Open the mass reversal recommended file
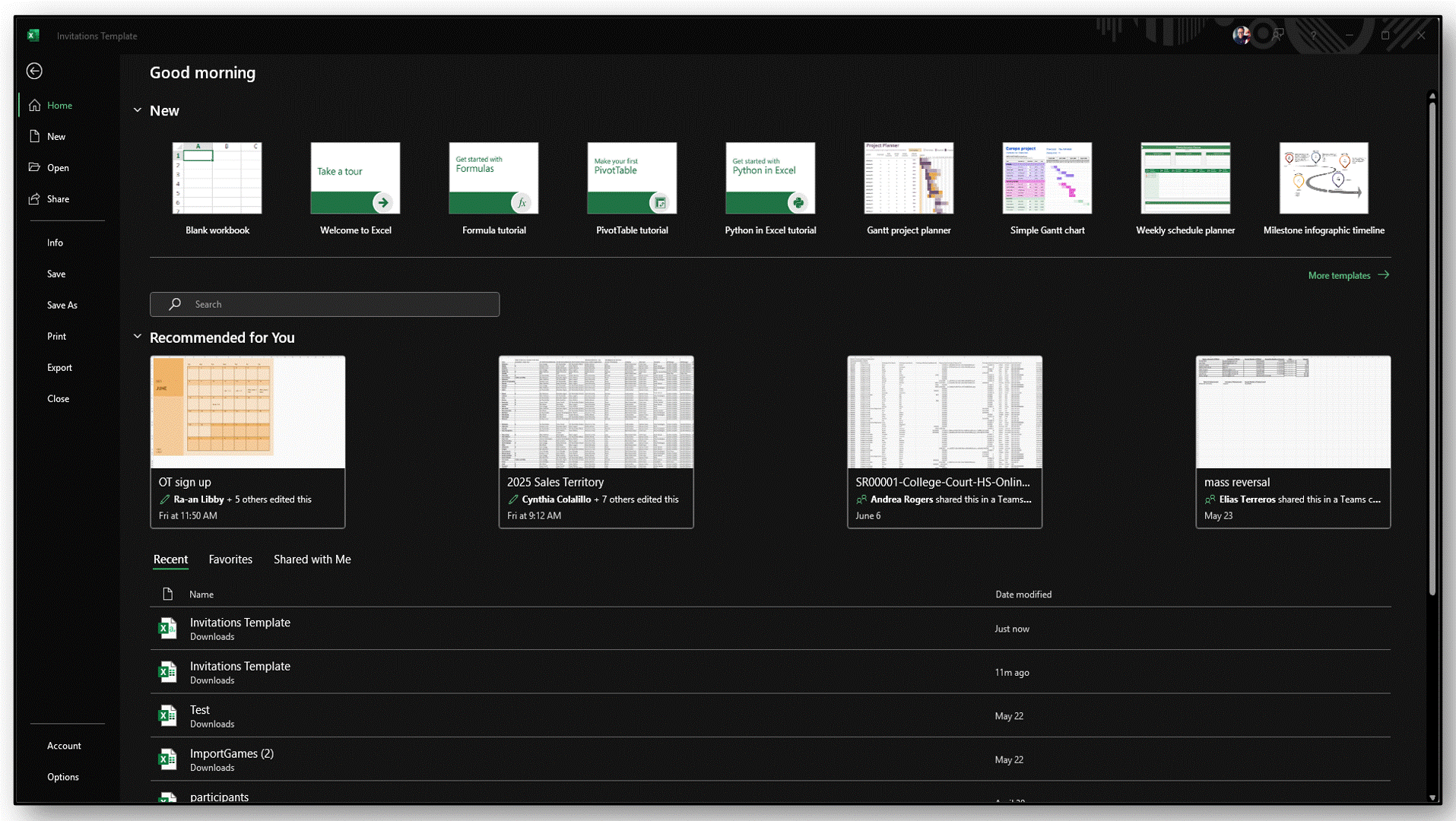Image resolution: width=1456 pixels, height=821 pixels. (x=1293, y=442)
